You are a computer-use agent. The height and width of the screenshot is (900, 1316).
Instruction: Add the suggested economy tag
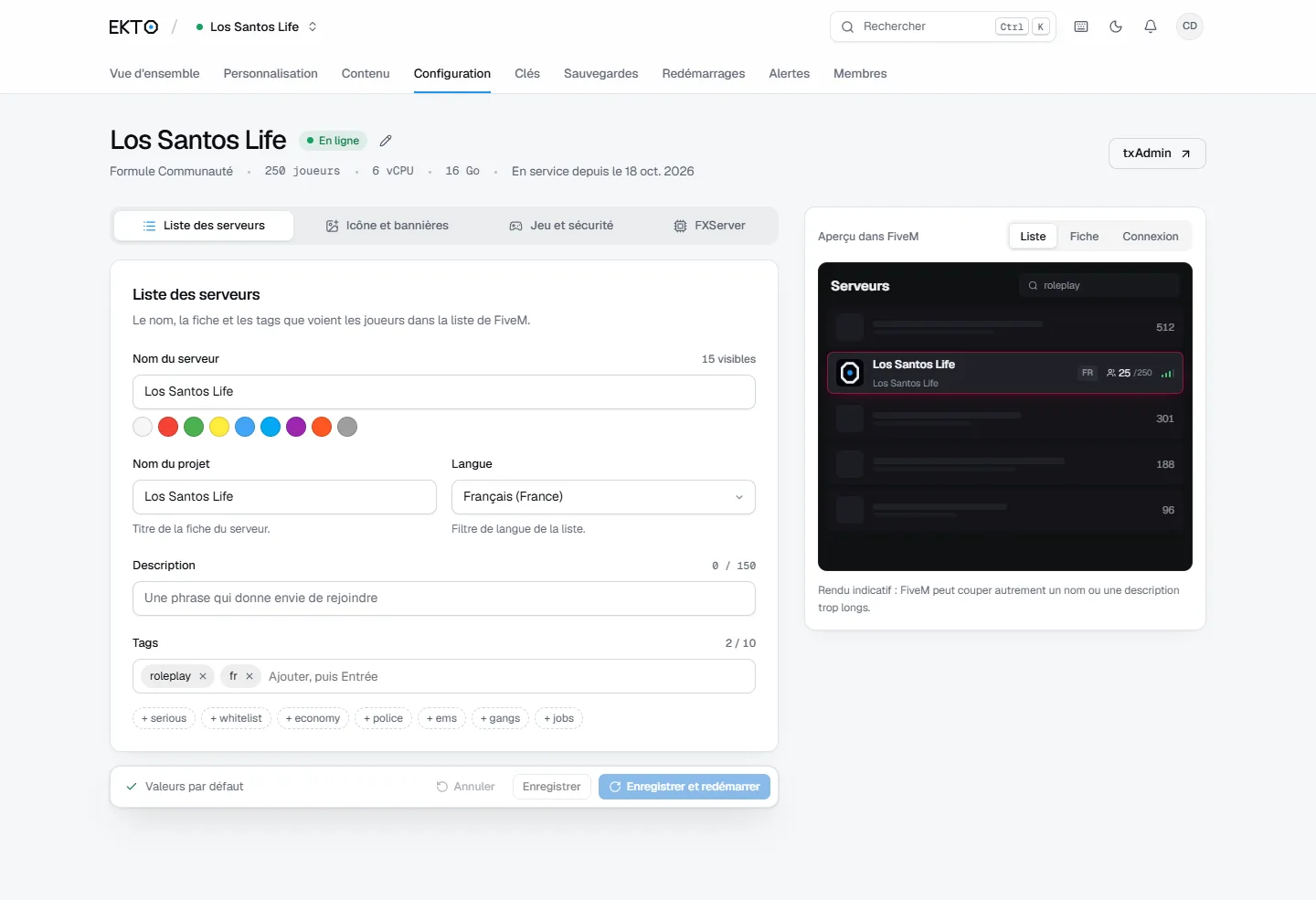pyautogui.click(x=313, y=718)
